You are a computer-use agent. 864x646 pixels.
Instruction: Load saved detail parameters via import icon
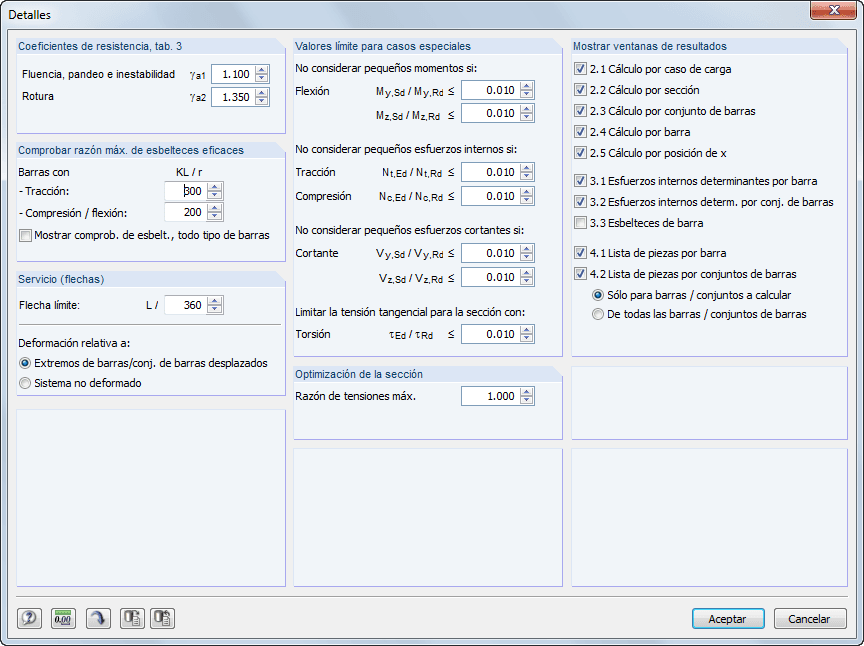point(163,618)
